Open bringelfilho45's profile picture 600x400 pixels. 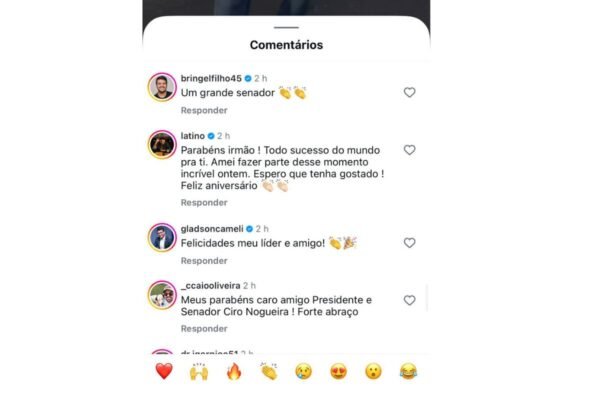162,87
